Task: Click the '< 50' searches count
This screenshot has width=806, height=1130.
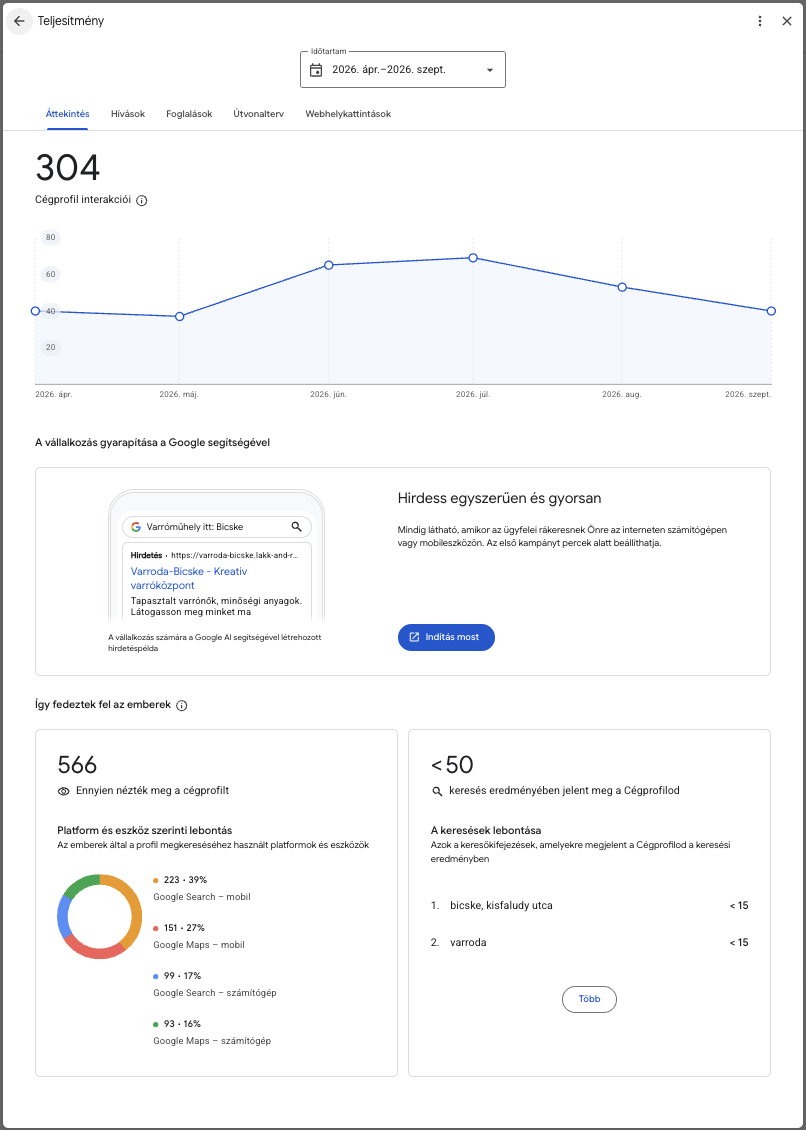Action: [452, 765]
